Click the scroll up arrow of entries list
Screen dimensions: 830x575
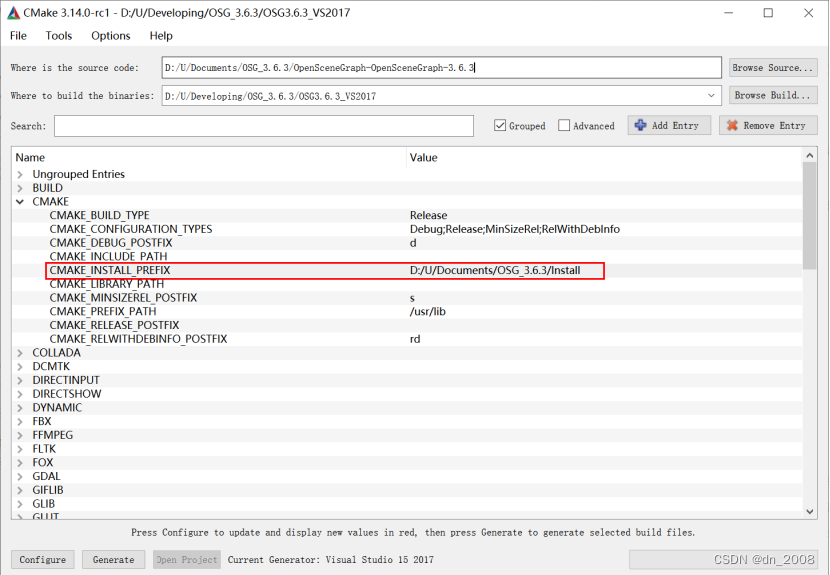click(809, 155)
